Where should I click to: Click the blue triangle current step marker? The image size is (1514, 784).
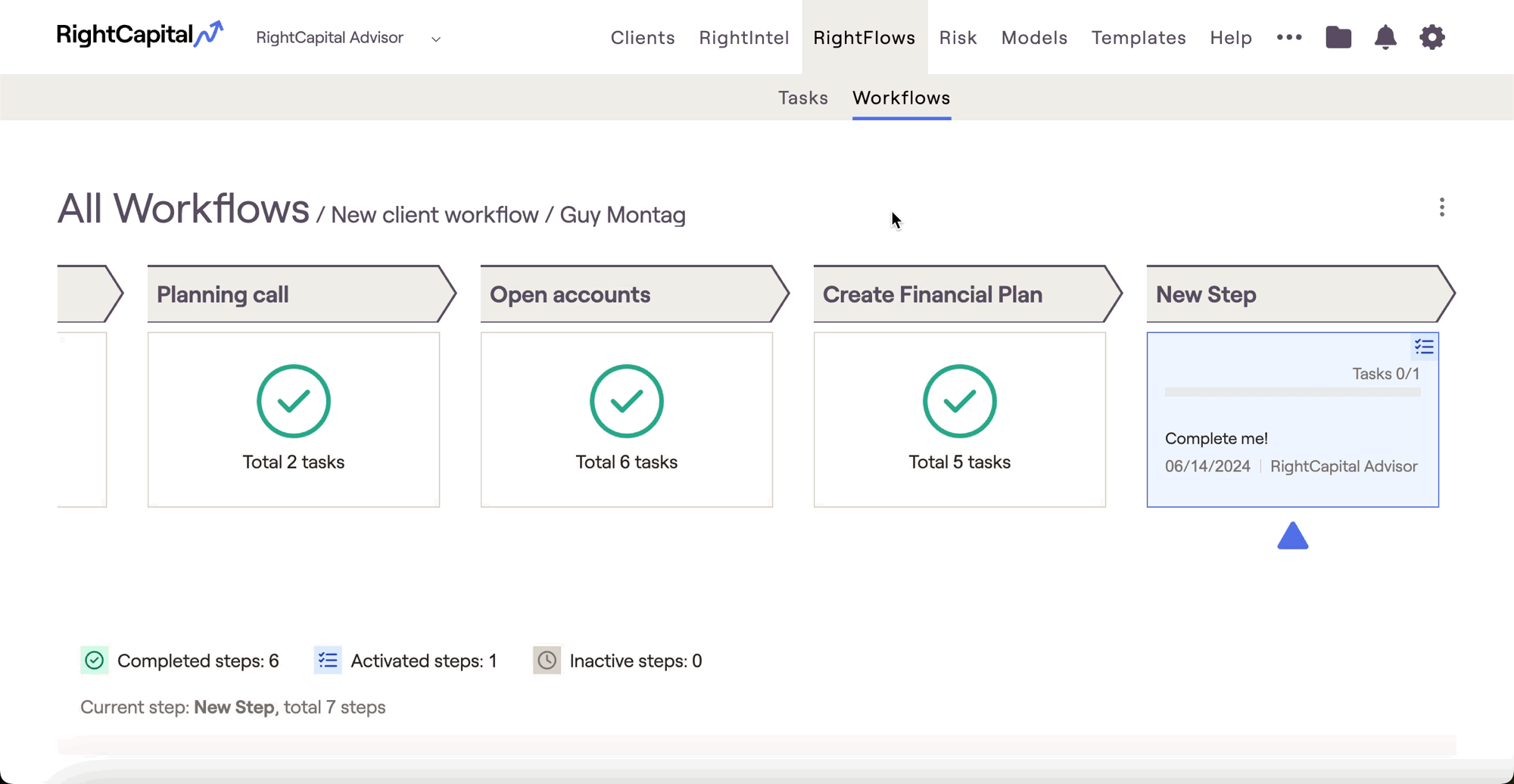point(1293,536)
